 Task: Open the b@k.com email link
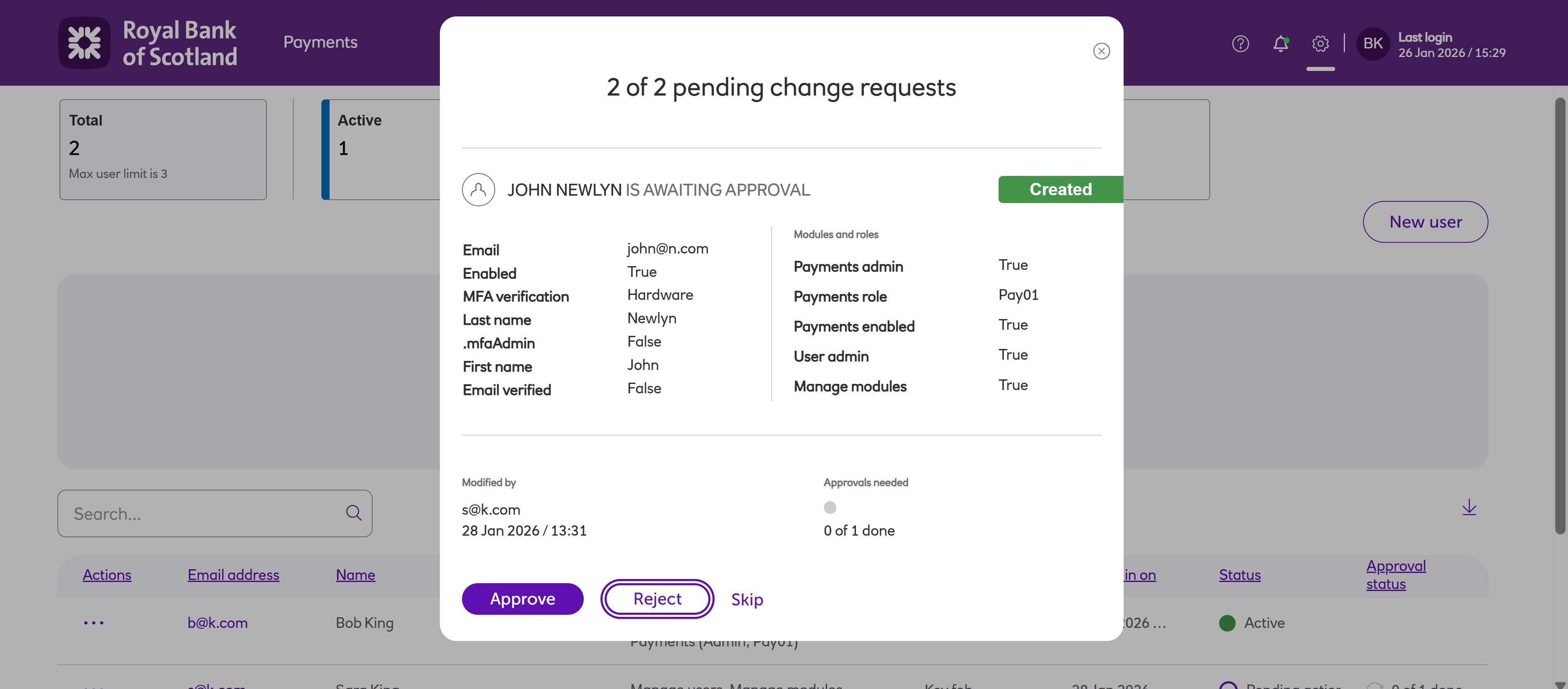[217, 623]
